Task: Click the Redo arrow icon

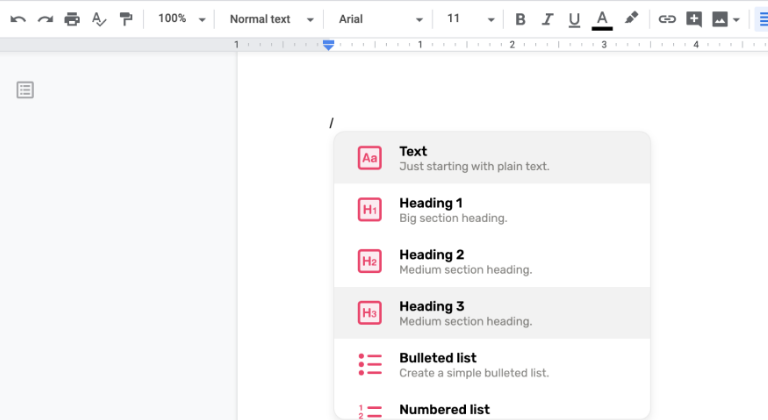Action: [x=46, y=20]
